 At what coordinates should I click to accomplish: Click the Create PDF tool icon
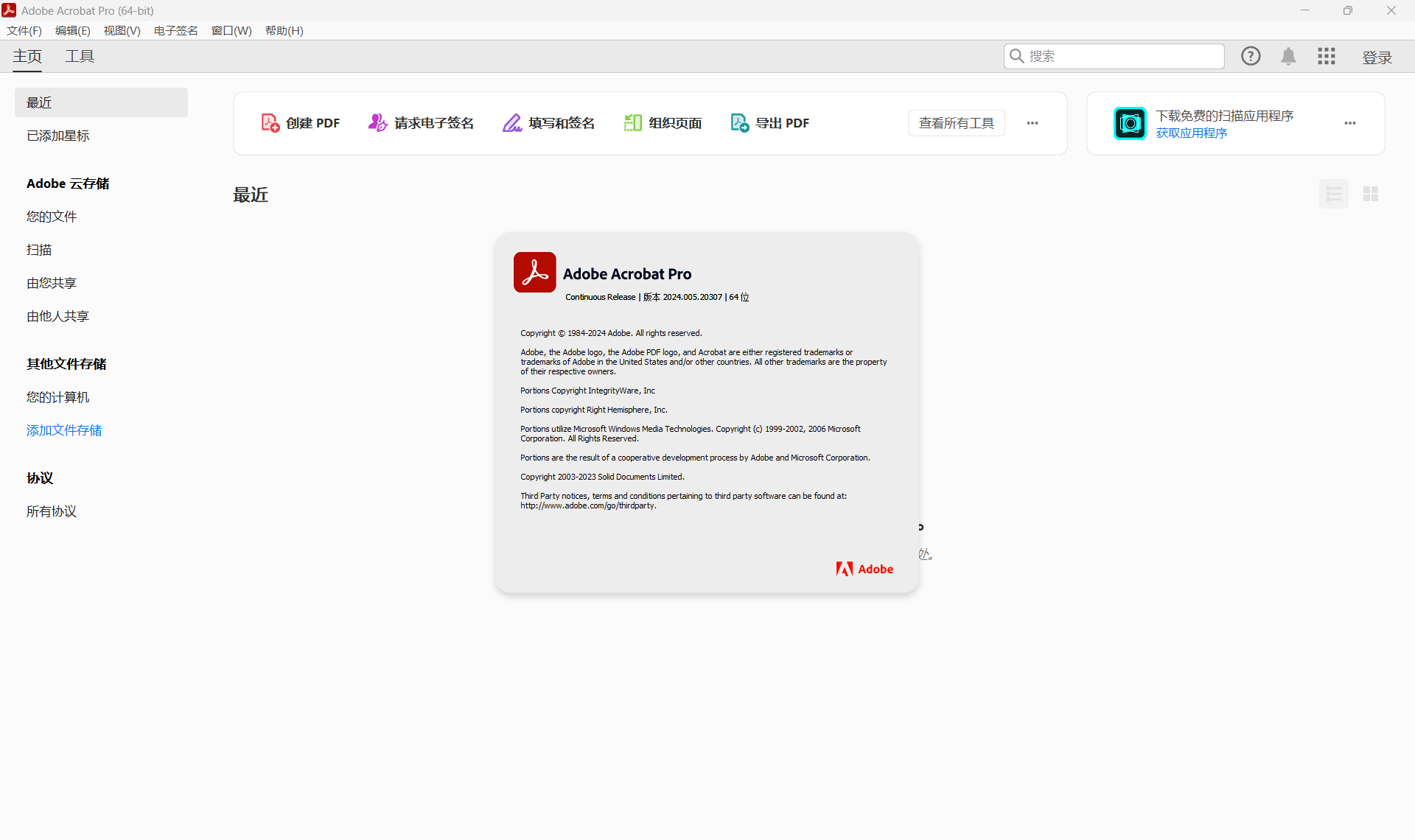pyautogui.click(x=270, y=123)
